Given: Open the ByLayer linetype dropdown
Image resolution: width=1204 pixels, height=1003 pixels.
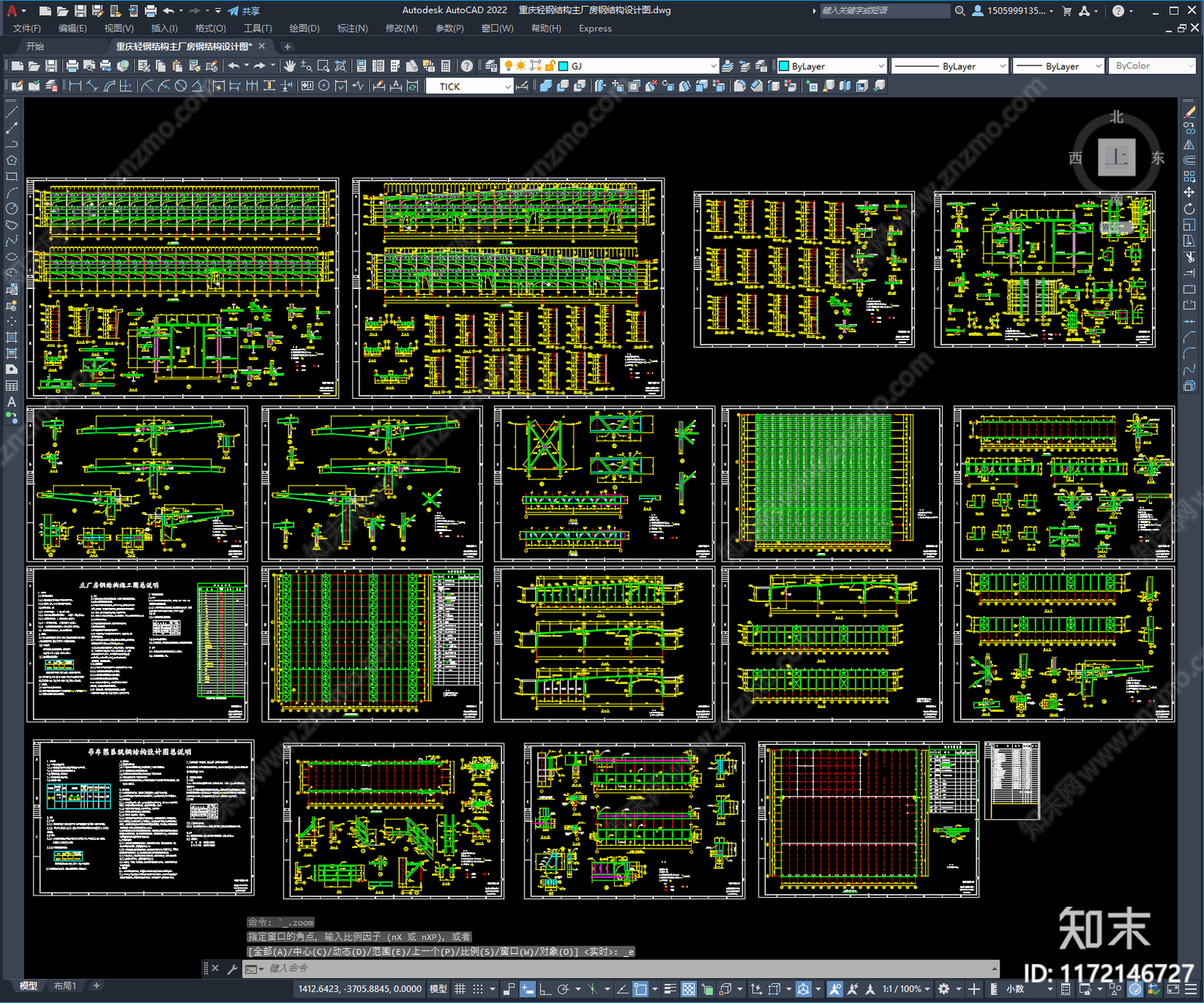Looking at the screenshot, I should 1002,66.
